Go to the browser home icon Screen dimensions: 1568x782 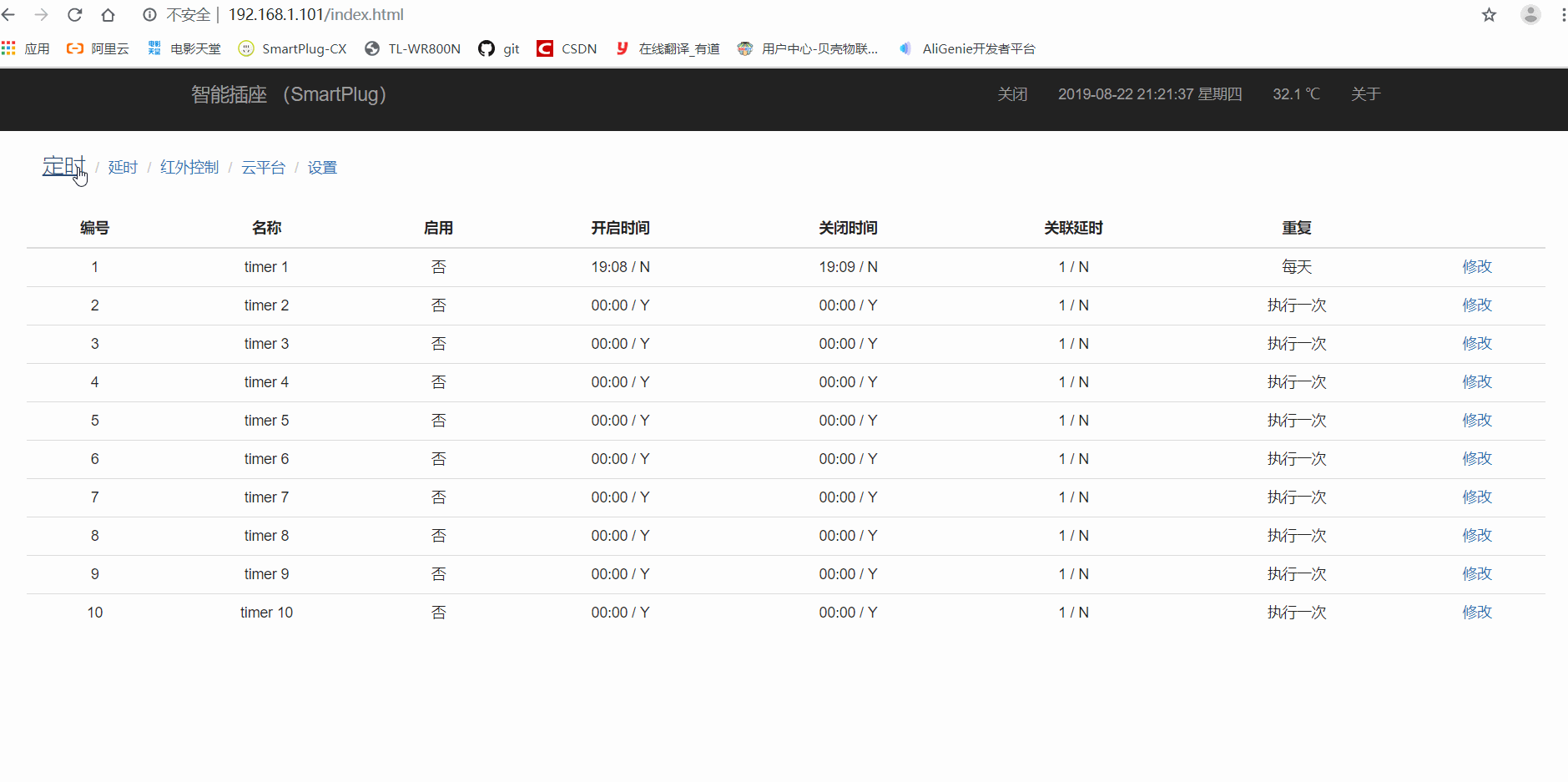pos(108,15)
